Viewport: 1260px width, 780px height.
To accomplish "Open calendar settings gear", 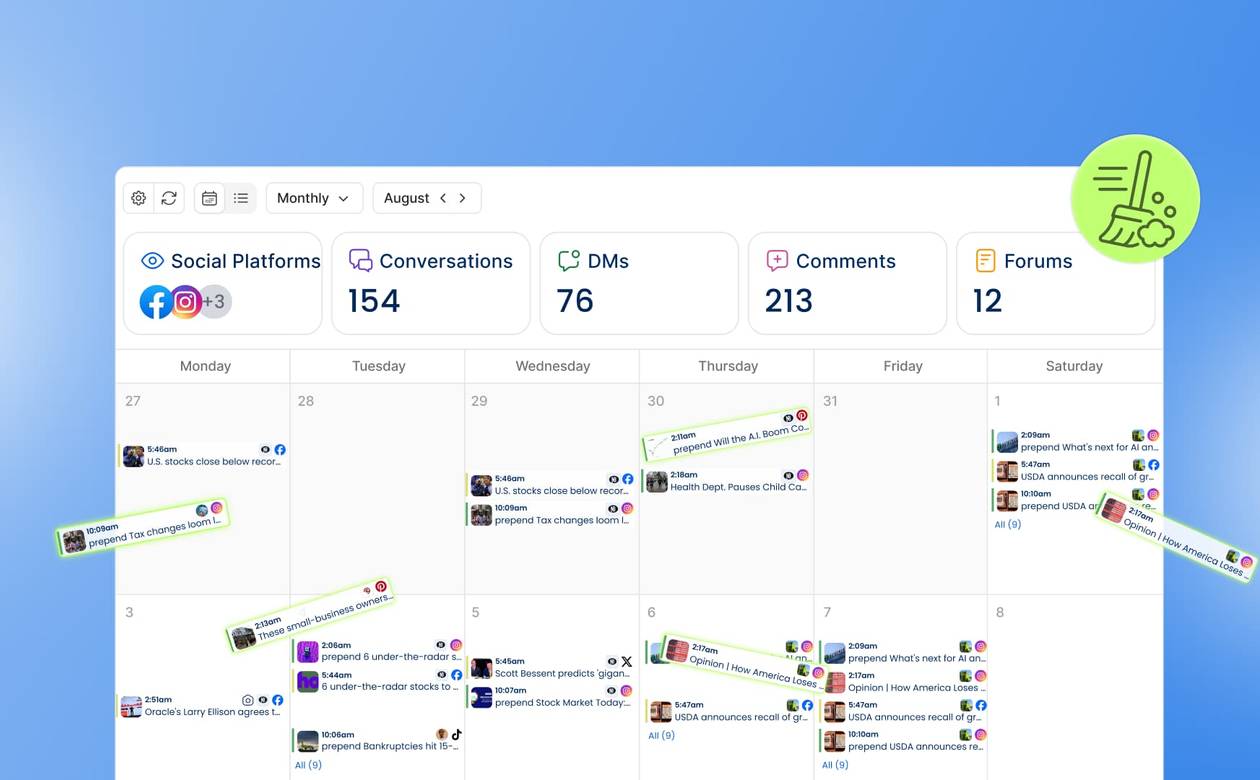I will pos(139,198).
